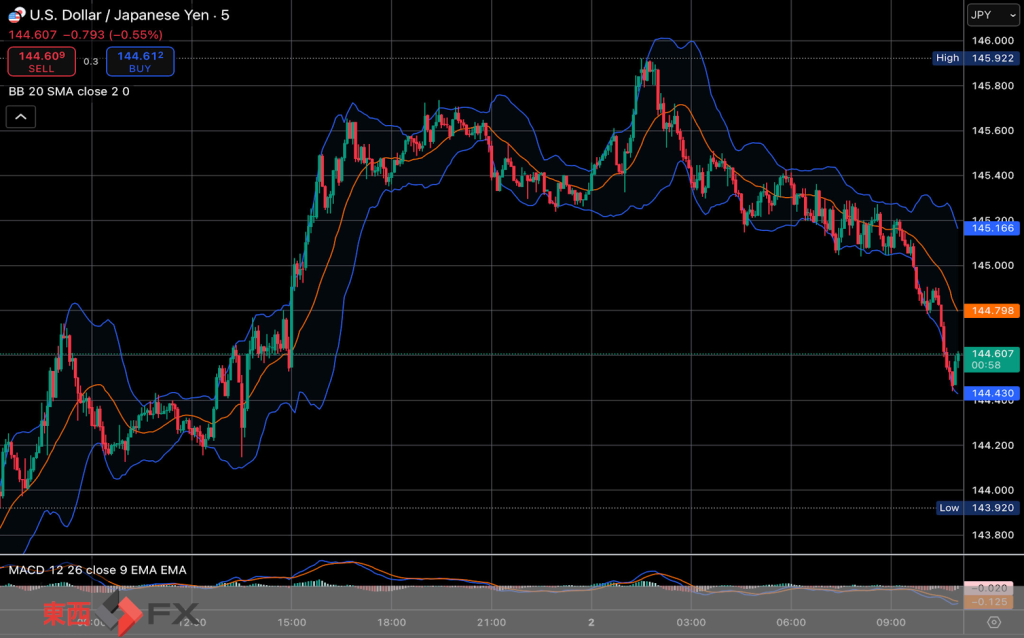Click the 143.800 price axis label
This screenshot has width=1024, height=638.
993,535
